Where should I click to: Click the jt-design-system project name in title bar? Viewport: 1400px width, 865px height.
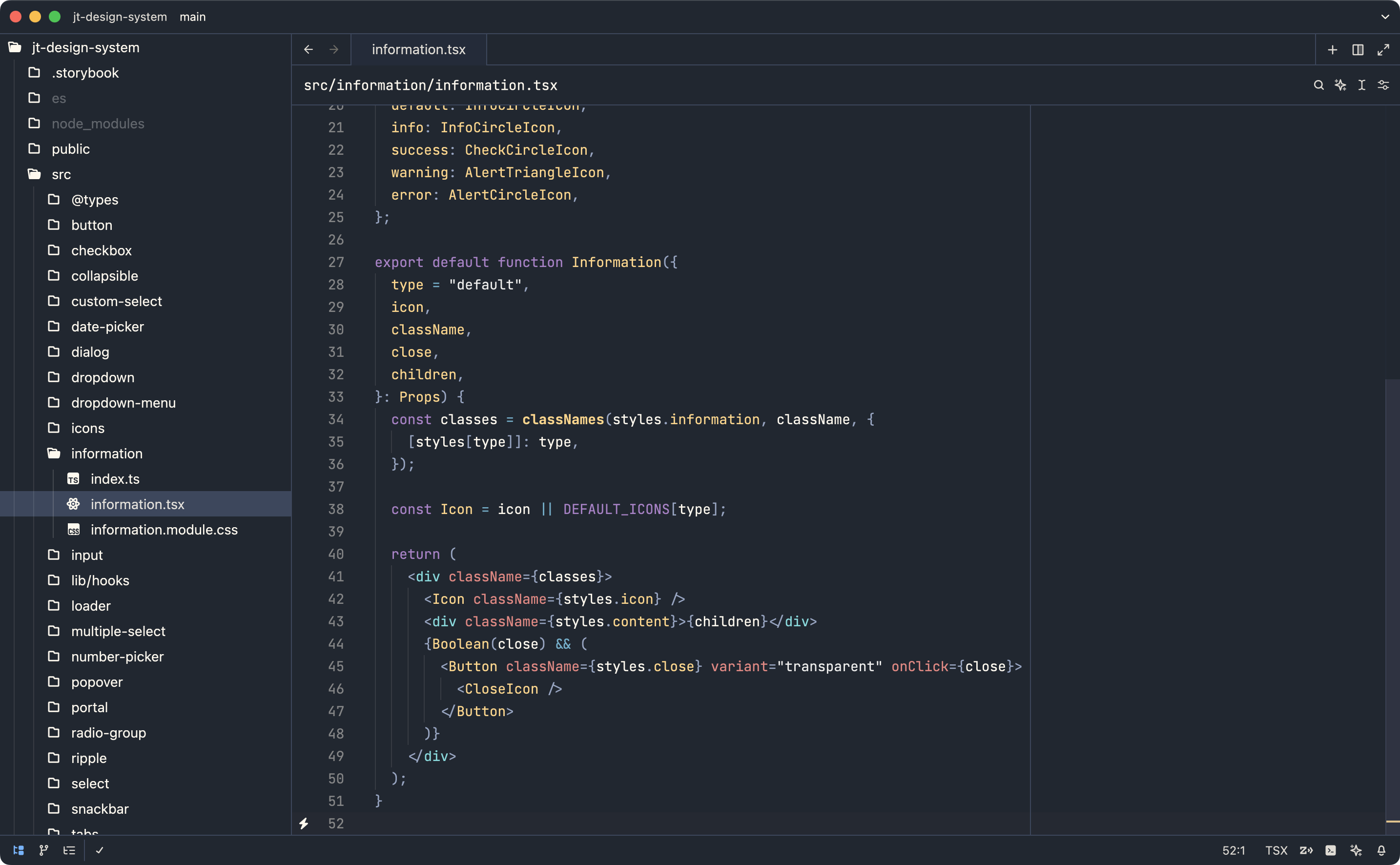coord(120,17)
